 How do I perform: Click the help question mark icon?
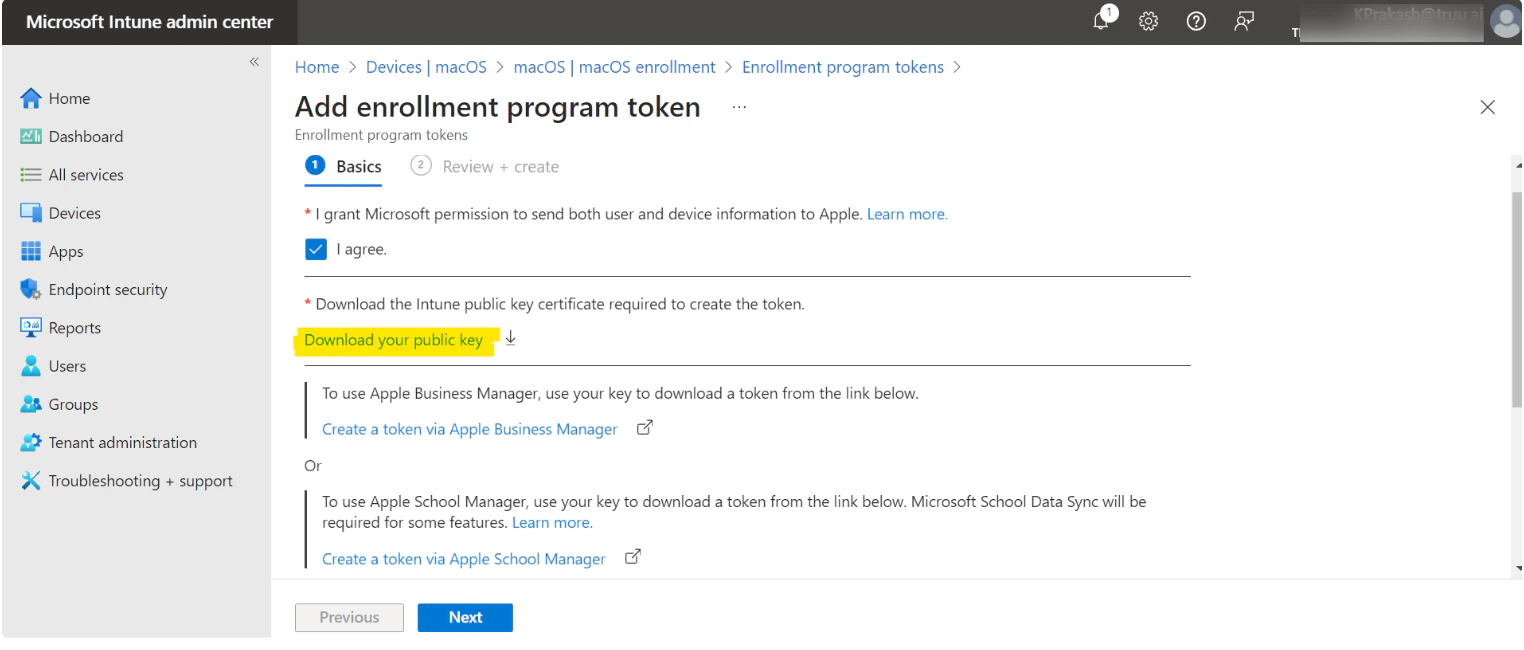point(1195,21)
